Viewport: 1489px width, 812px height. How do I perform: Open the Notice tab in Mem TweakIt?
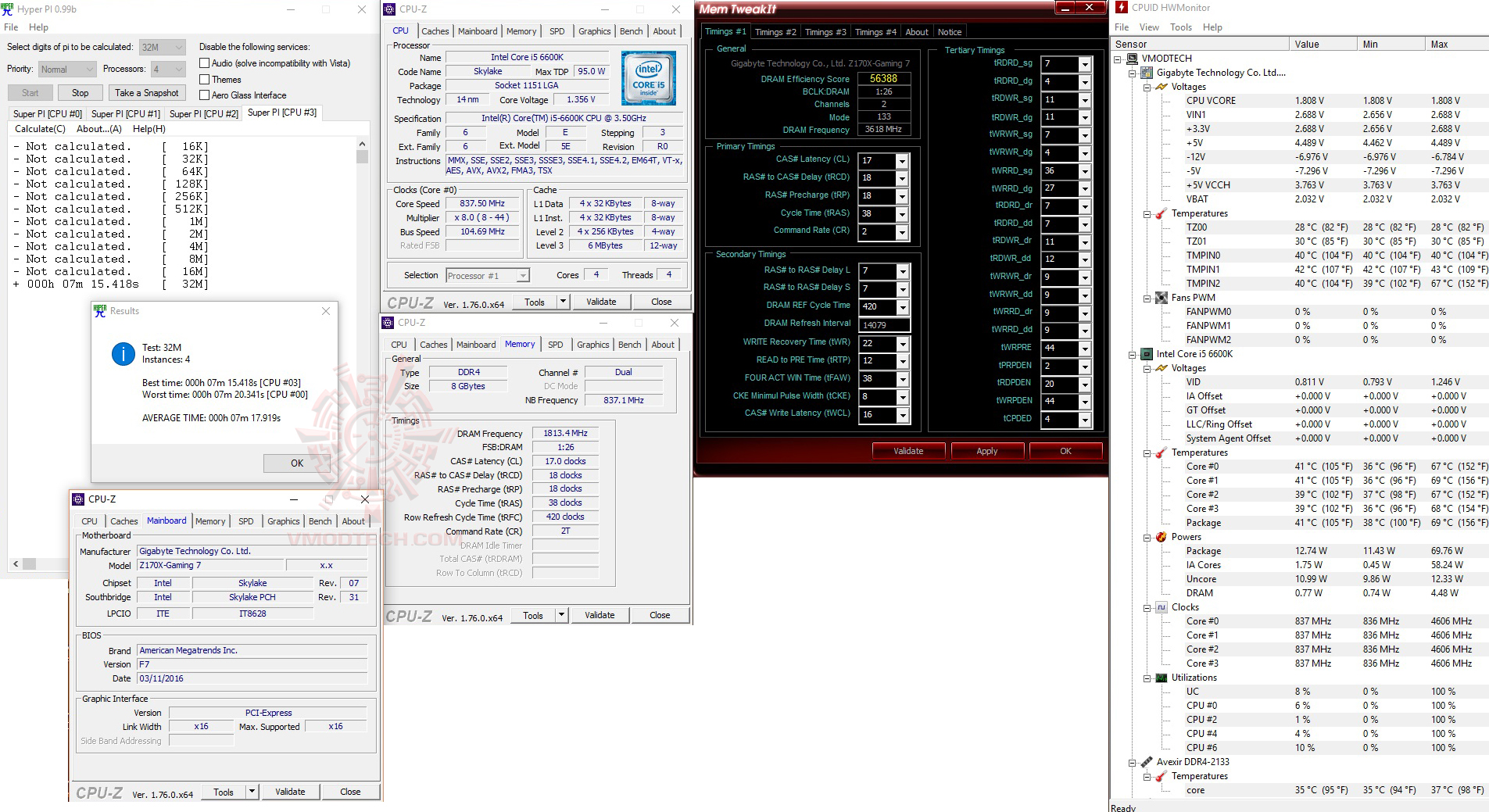950,32
